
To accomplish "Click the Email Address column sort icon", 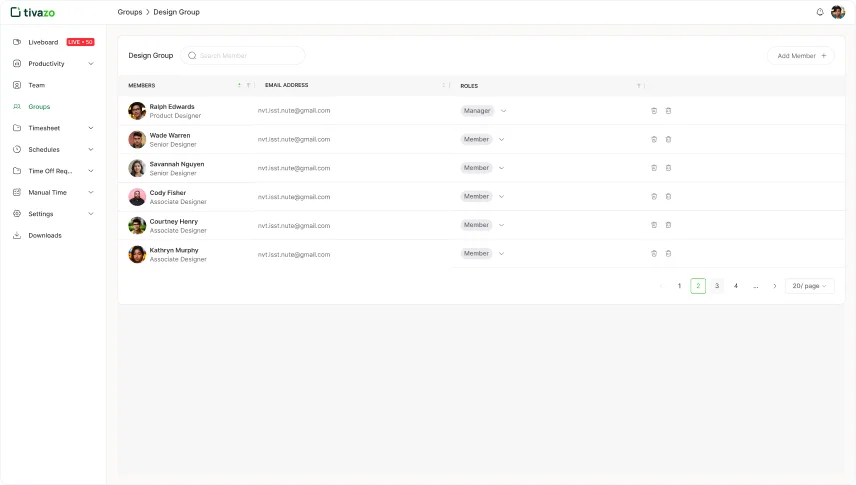I will tap(443, 86).
